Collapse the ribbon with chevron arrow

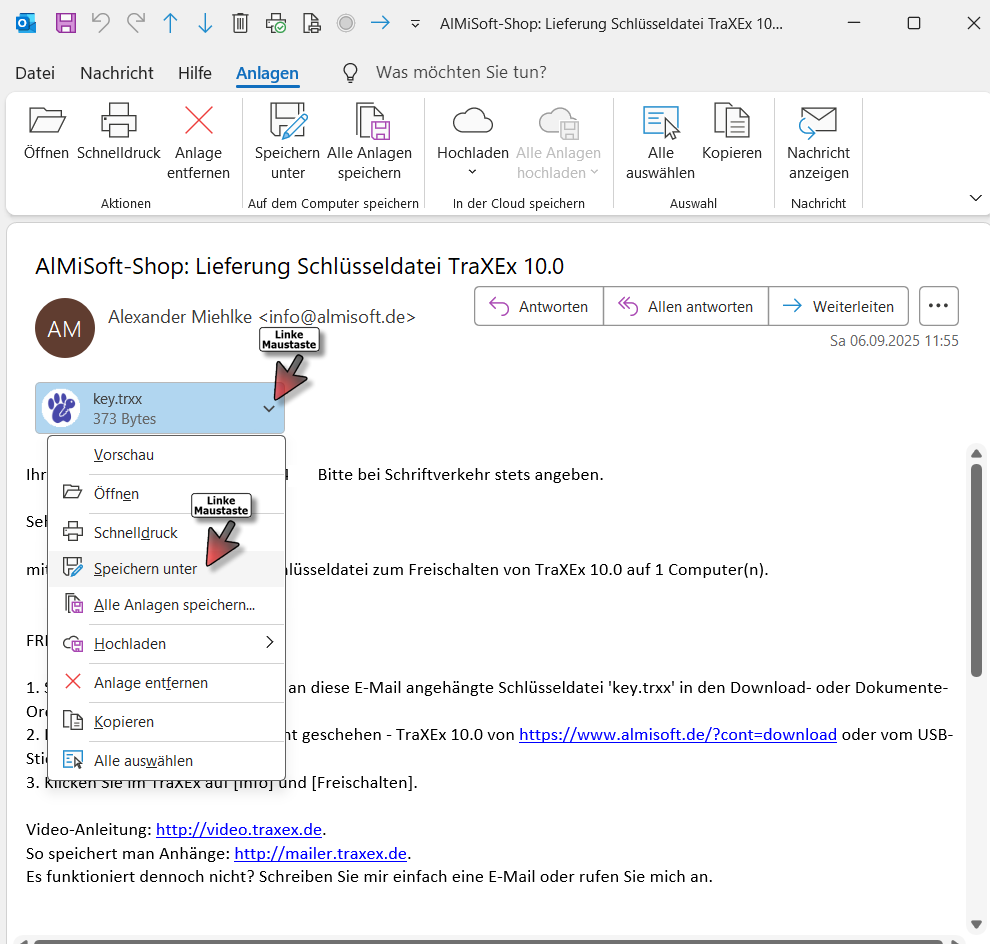pos(976,198)
